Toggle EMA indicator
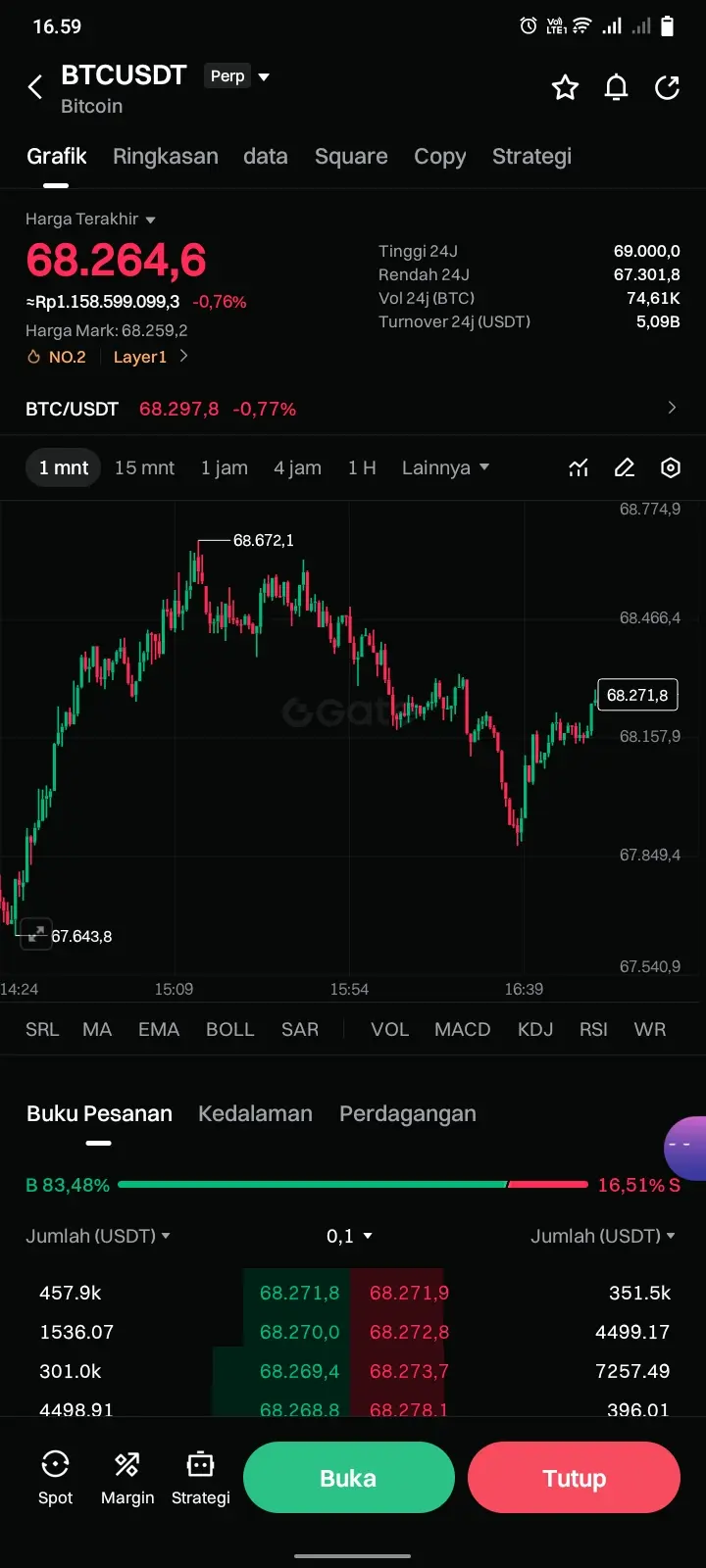 point(159,1030)
